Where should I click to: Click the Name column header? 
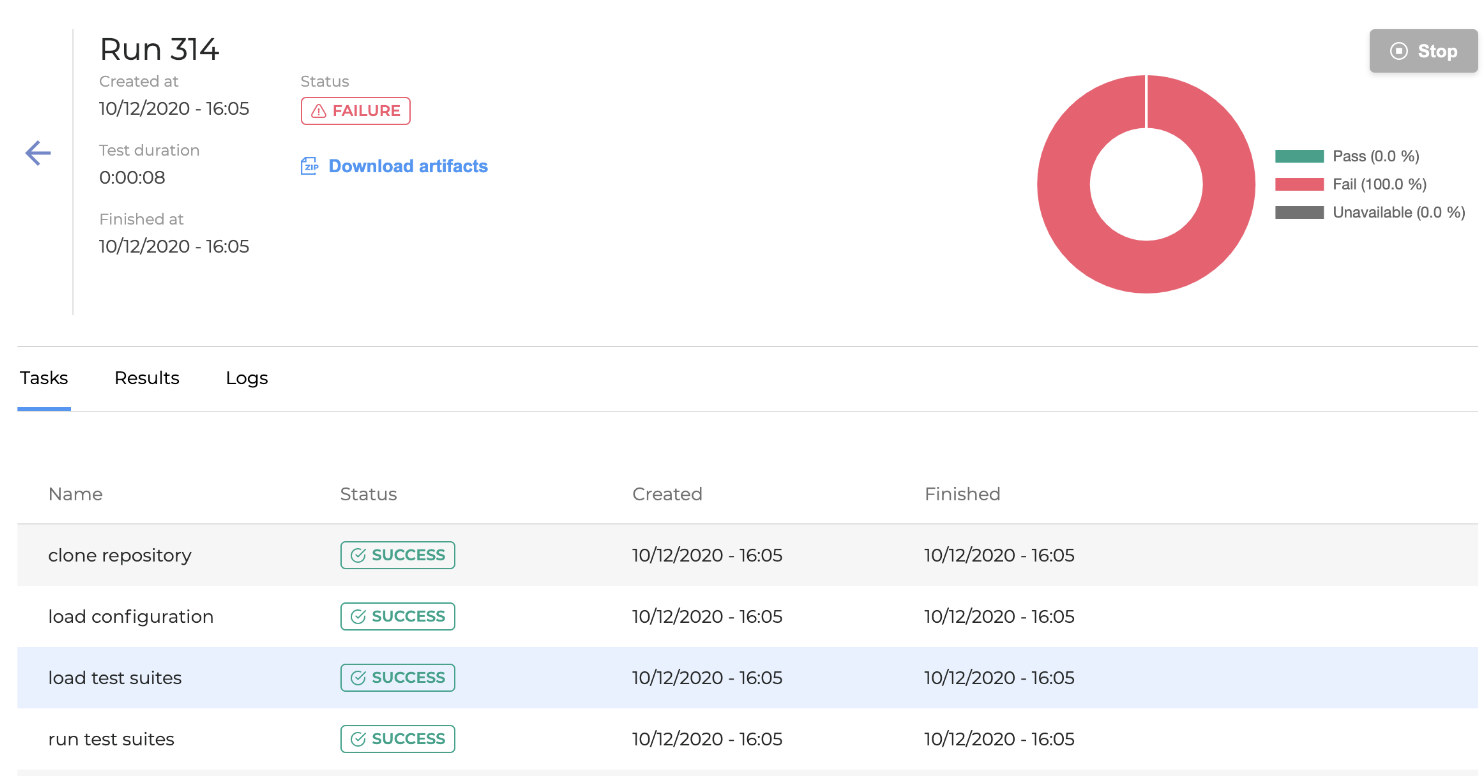click(x=75, y=494)
